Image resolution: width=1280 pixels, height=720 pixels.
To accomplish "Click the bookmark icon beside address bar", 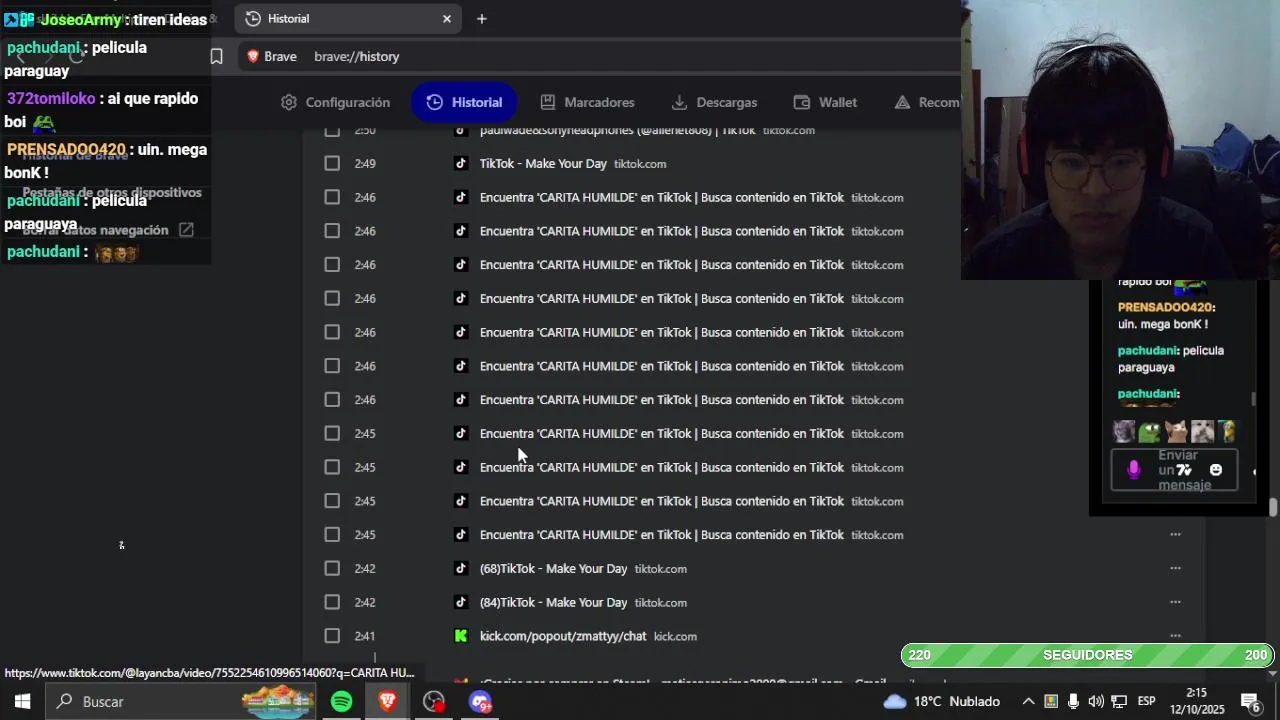I will pos(216,56).
